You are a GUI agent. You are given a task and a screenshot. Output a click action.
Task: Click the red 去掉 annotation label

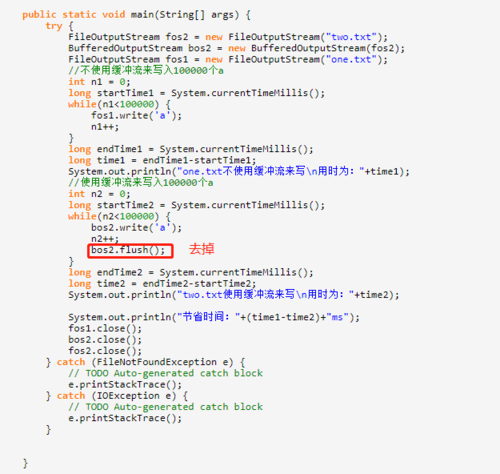[x=202, y=249]
